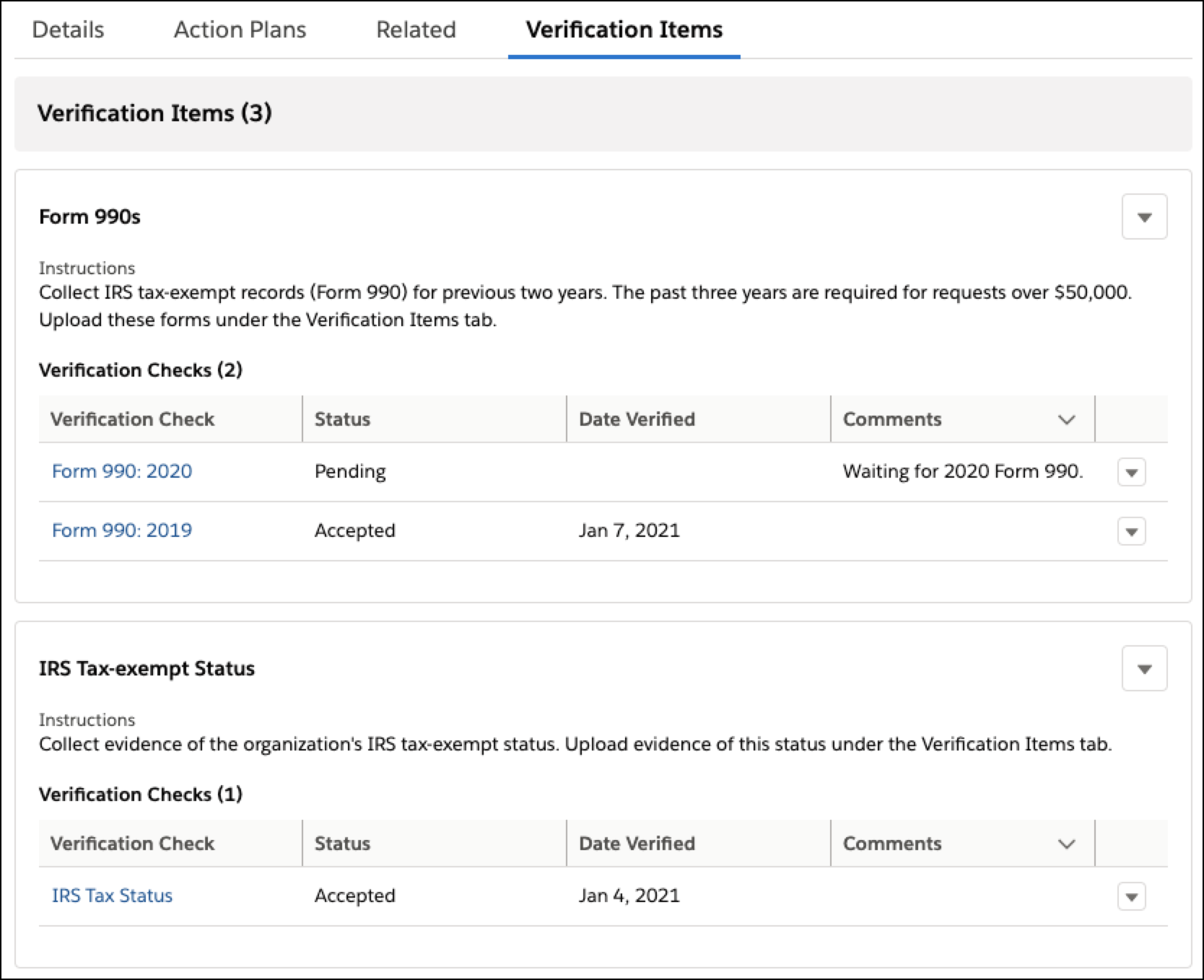Switch to the Details tab
The image size is (1204, 980).
tap(68, 30)
